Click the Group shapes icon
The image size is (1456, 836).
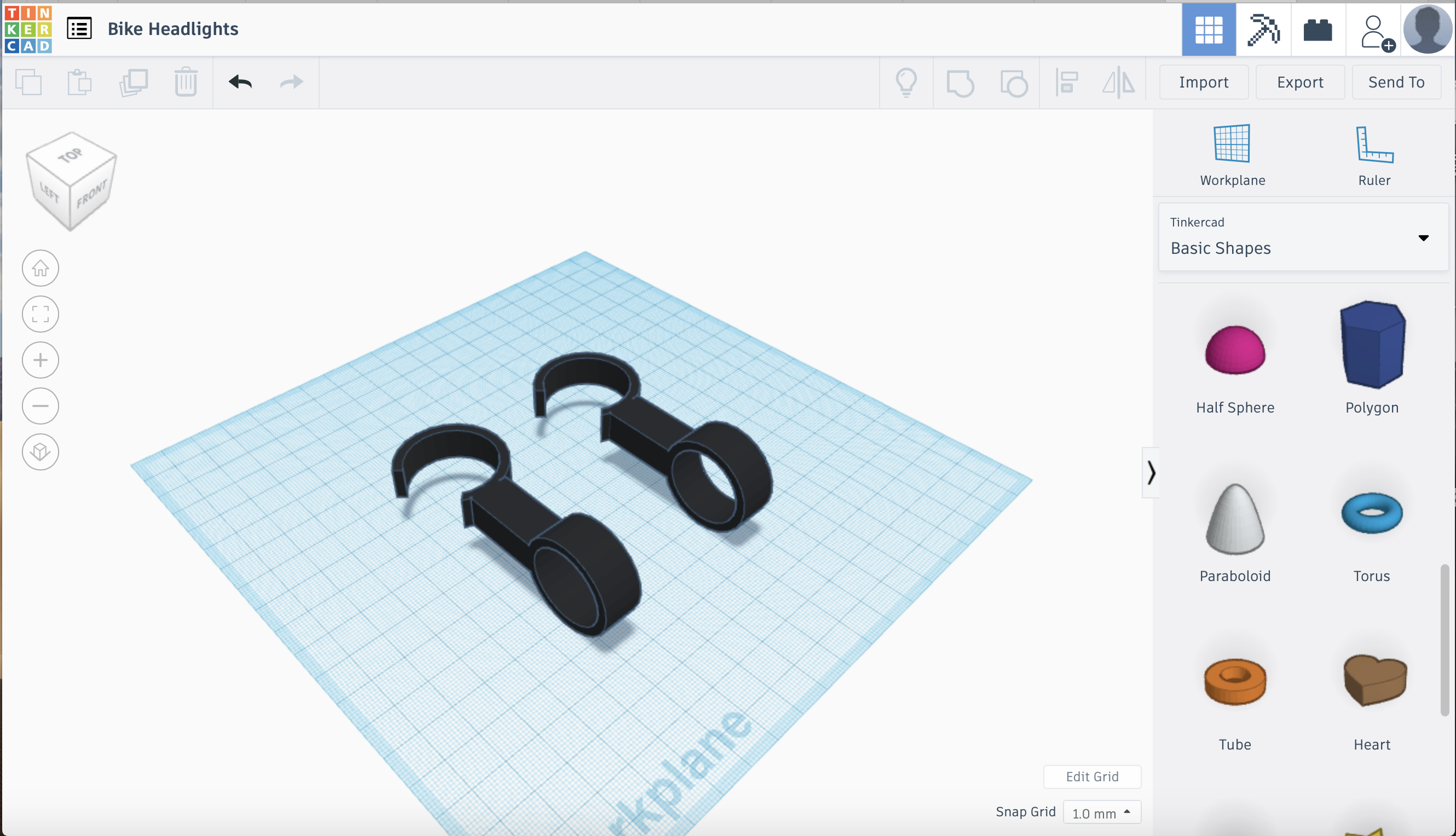pyautogui.click(x=960, y=83)
